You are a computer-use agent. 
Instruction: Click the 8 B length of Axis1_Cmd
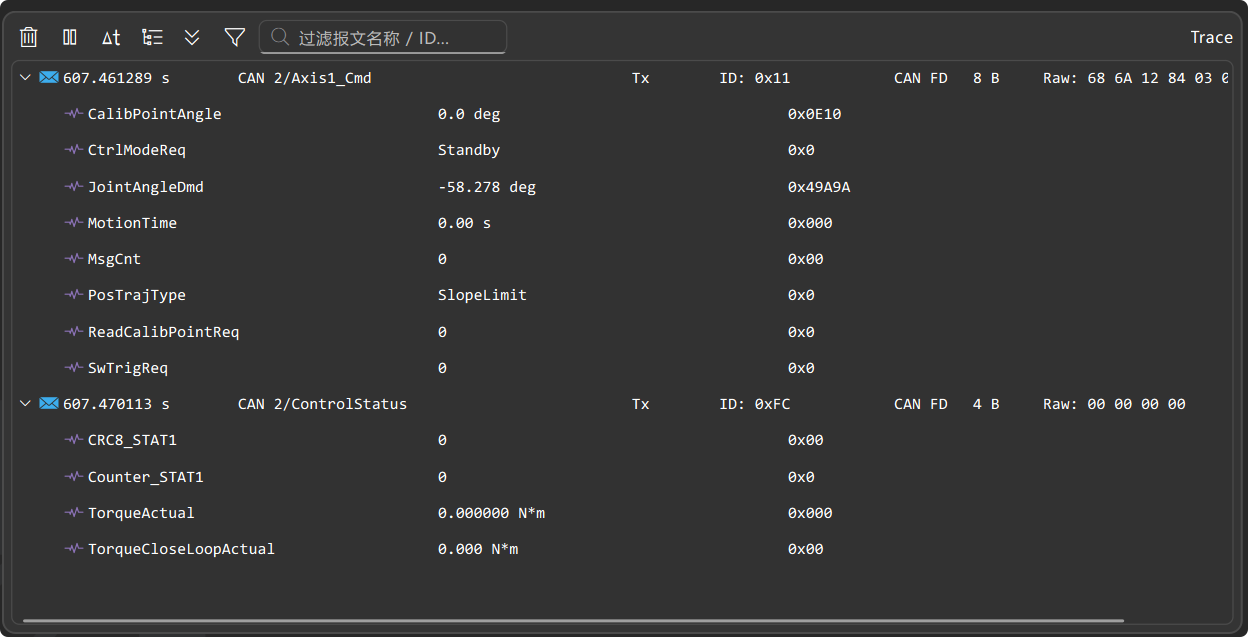986,78
